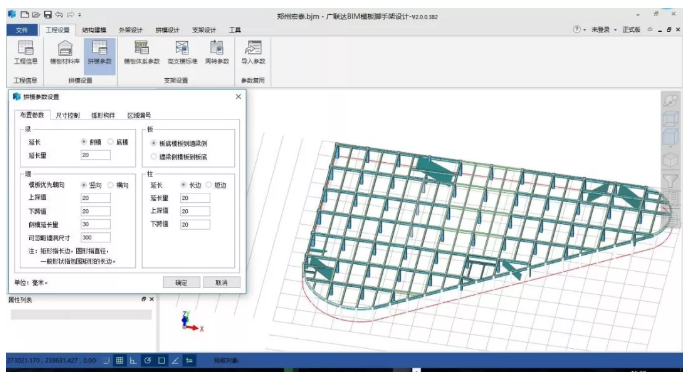Float the 属性列表 panel with its pin icon
This screenshot has width=689, height=377.
coord(144,299)
